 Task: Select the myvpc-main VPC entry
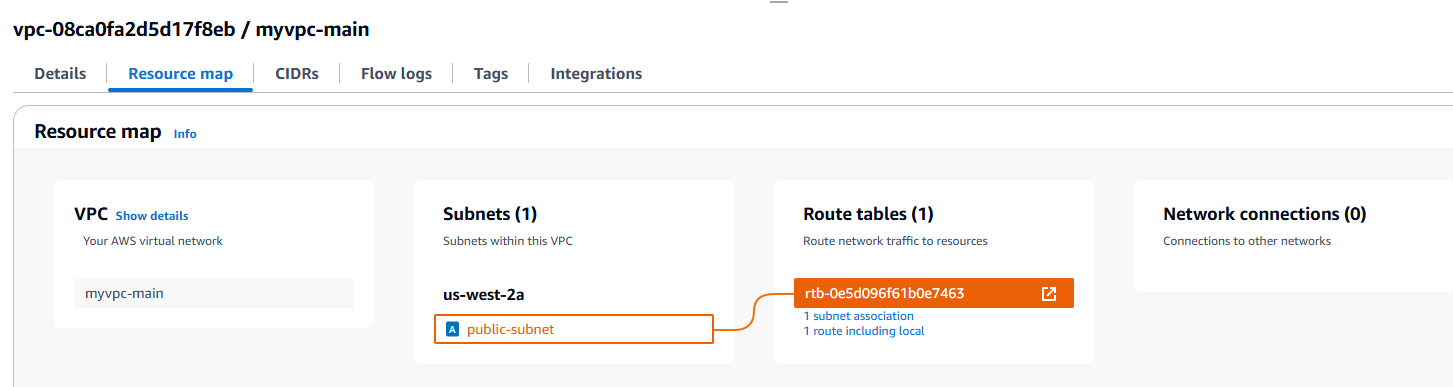(214, 293)
